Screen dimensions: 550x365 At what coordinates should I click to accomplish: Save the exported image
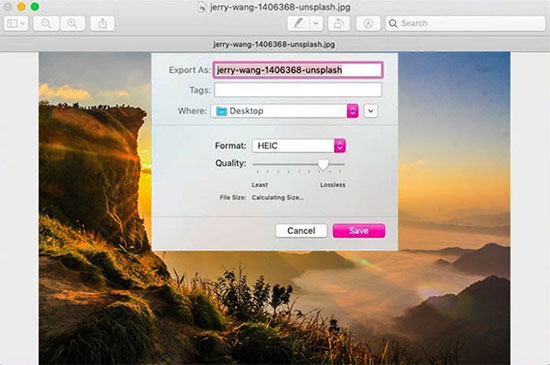click(359, 231)
